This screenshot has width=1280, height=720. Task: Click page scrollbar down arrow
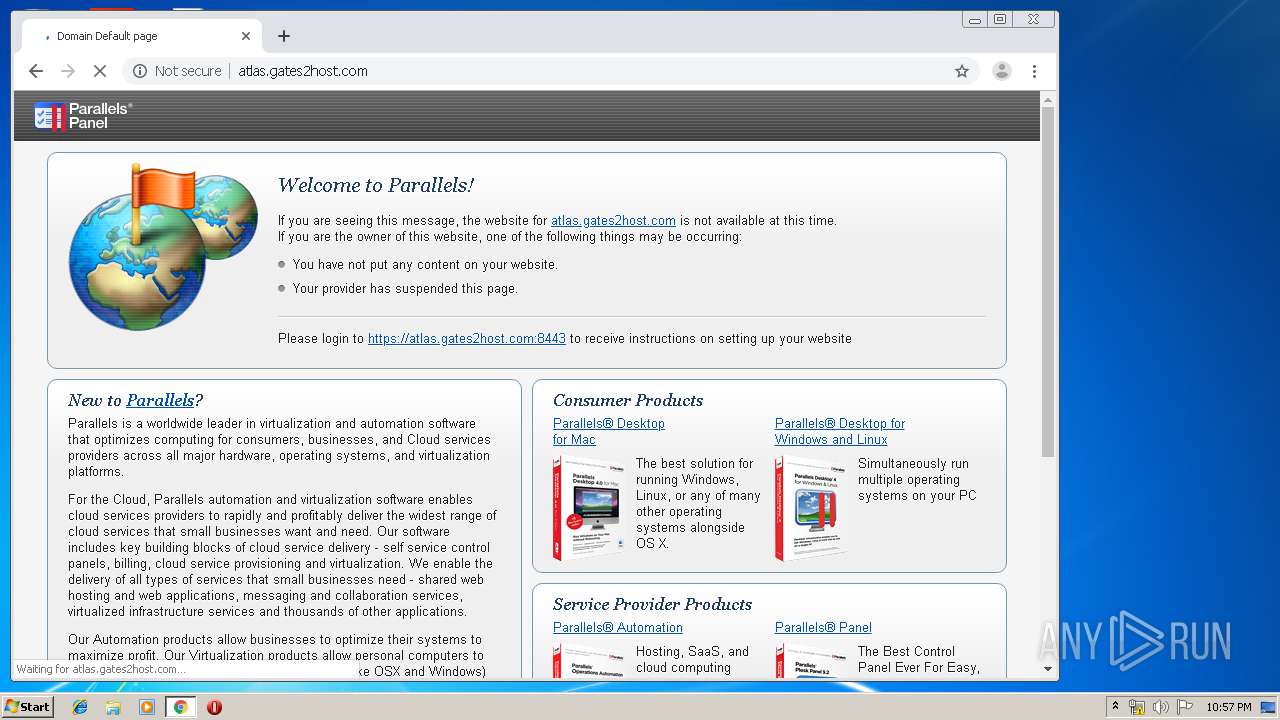pyautogui.click(x=1048, y=669)
